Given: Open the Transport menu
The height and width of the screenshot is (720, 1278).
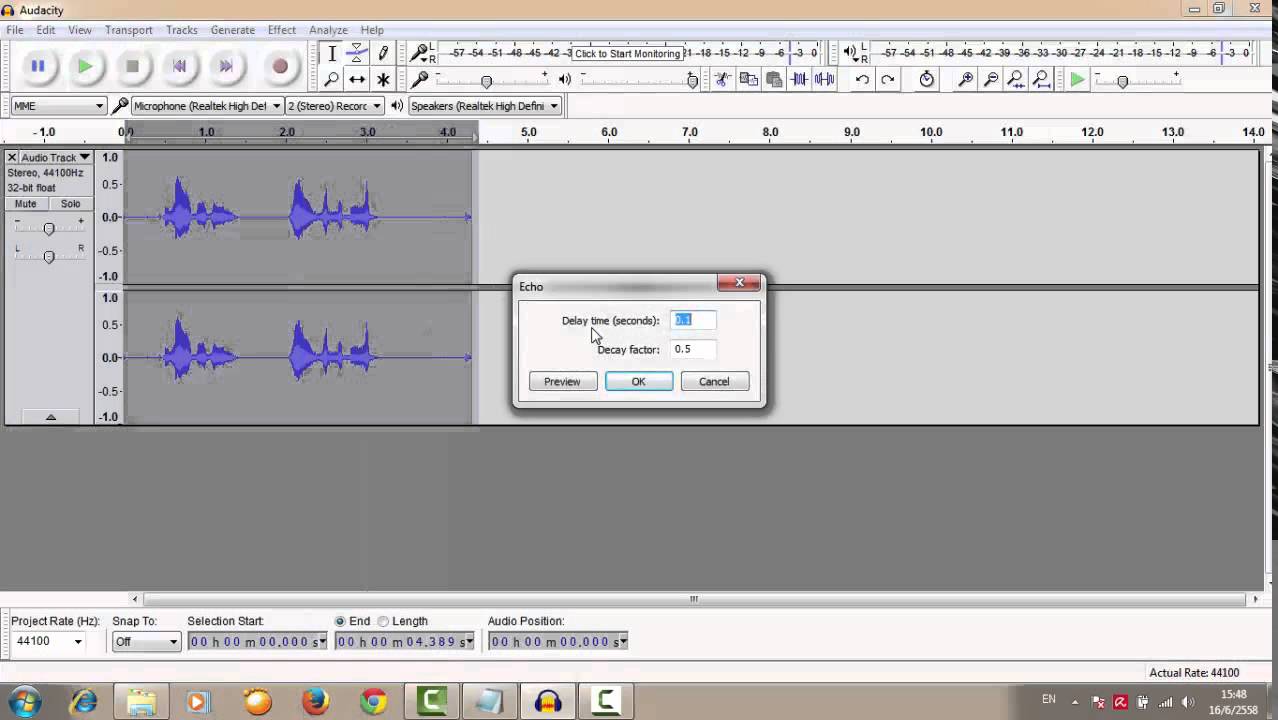Looking at the screenshot, I should click(129, 30).
